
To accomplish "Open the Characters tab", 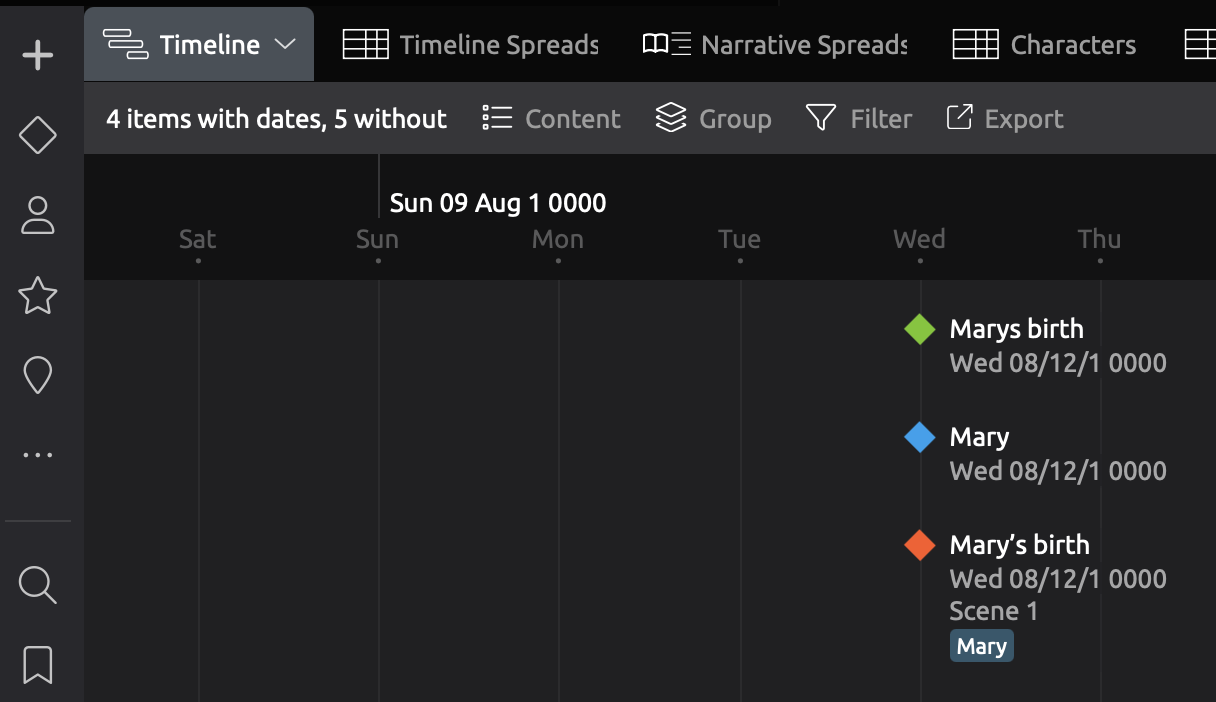I will click(x=1045, y=45).
